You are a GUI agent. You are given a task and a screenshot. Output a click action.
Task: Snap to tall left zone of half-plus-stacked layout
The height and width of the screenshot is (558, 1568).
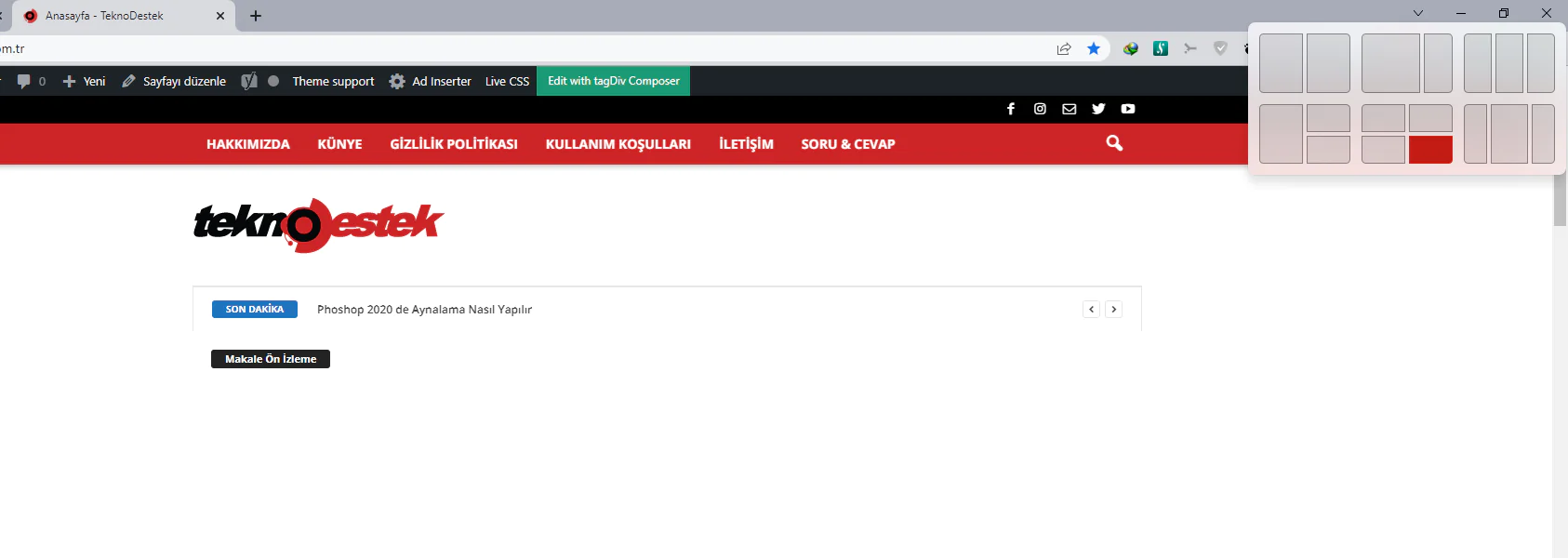coord(1281,134)
